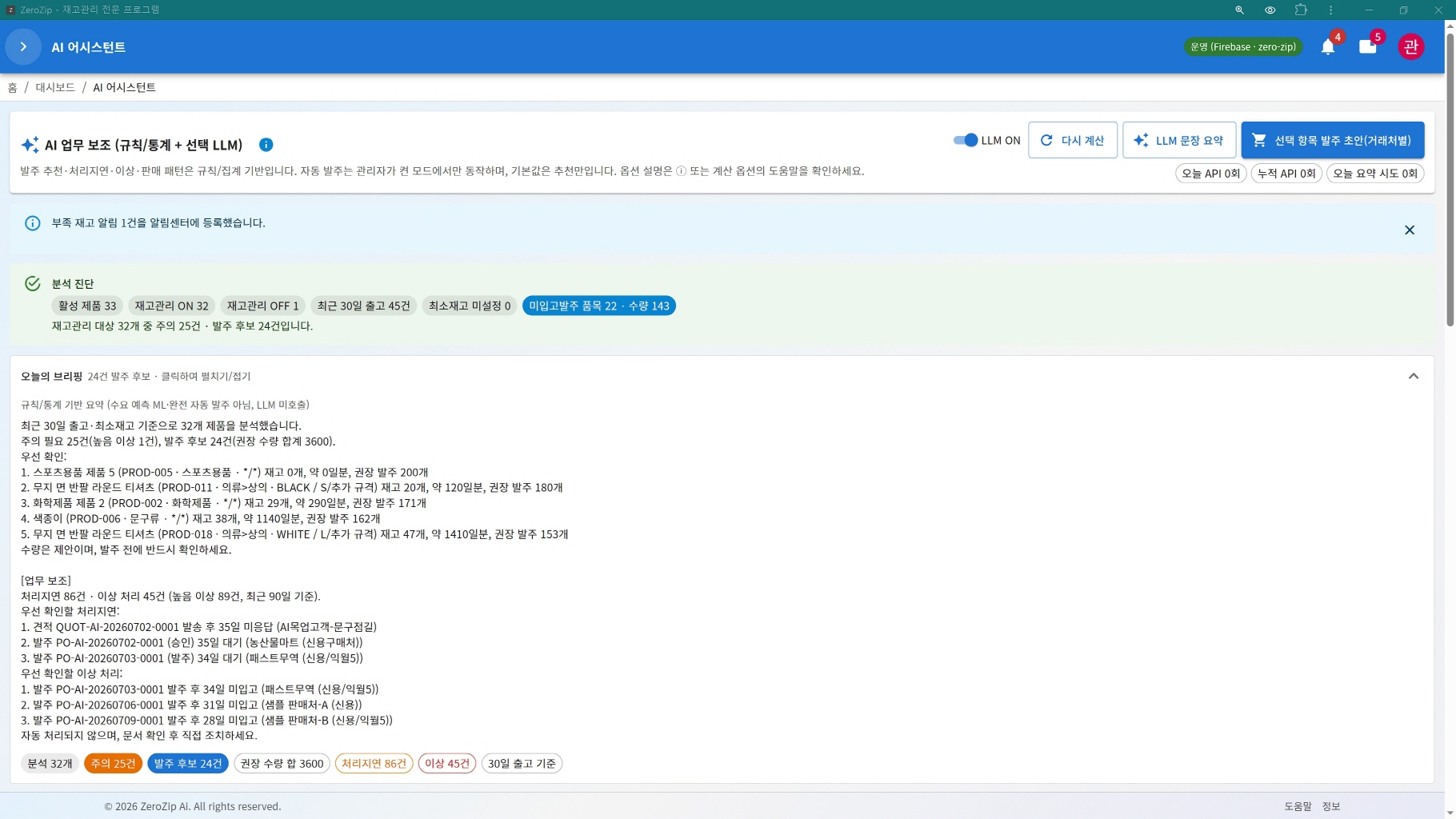Click the 재고관리 ON 32 chip
The height and width of the screenshot is (819, 1456).
point(171,306)
